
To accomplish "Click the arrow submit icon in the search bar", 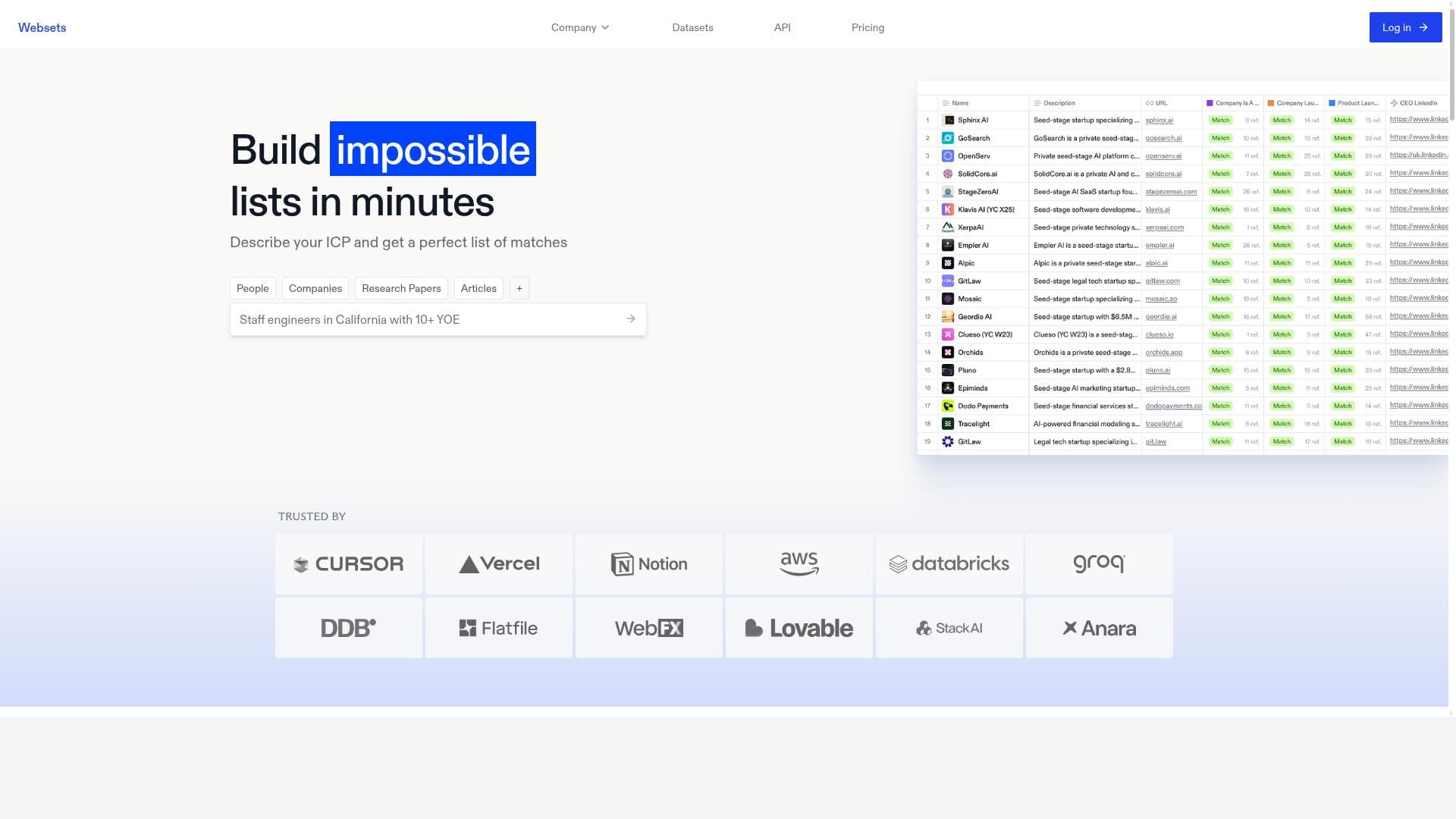I will (x=630, y=318).
